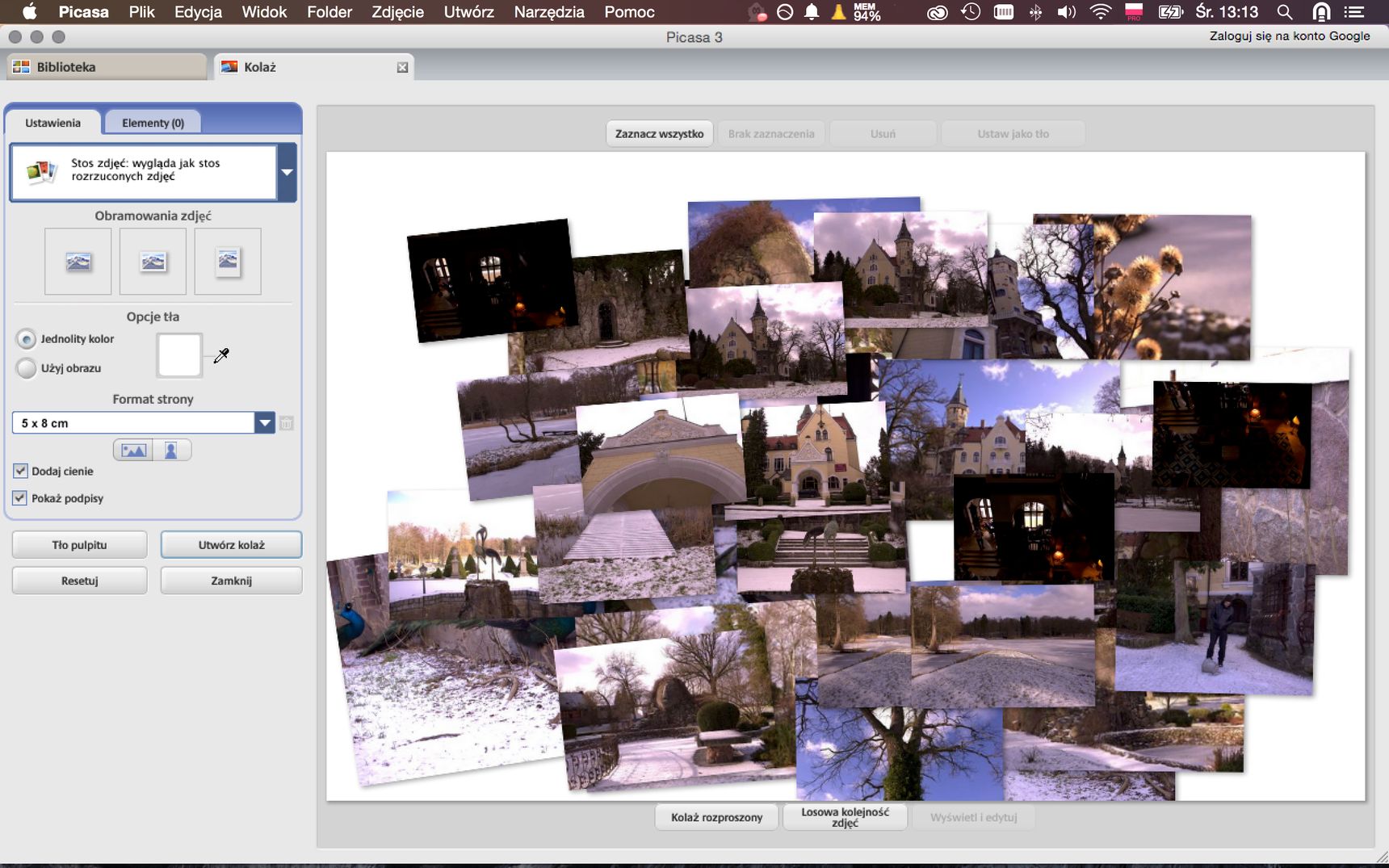Open the page format 5 x 8 cm dropdown
1389x868 pixels.
(144, 423)
